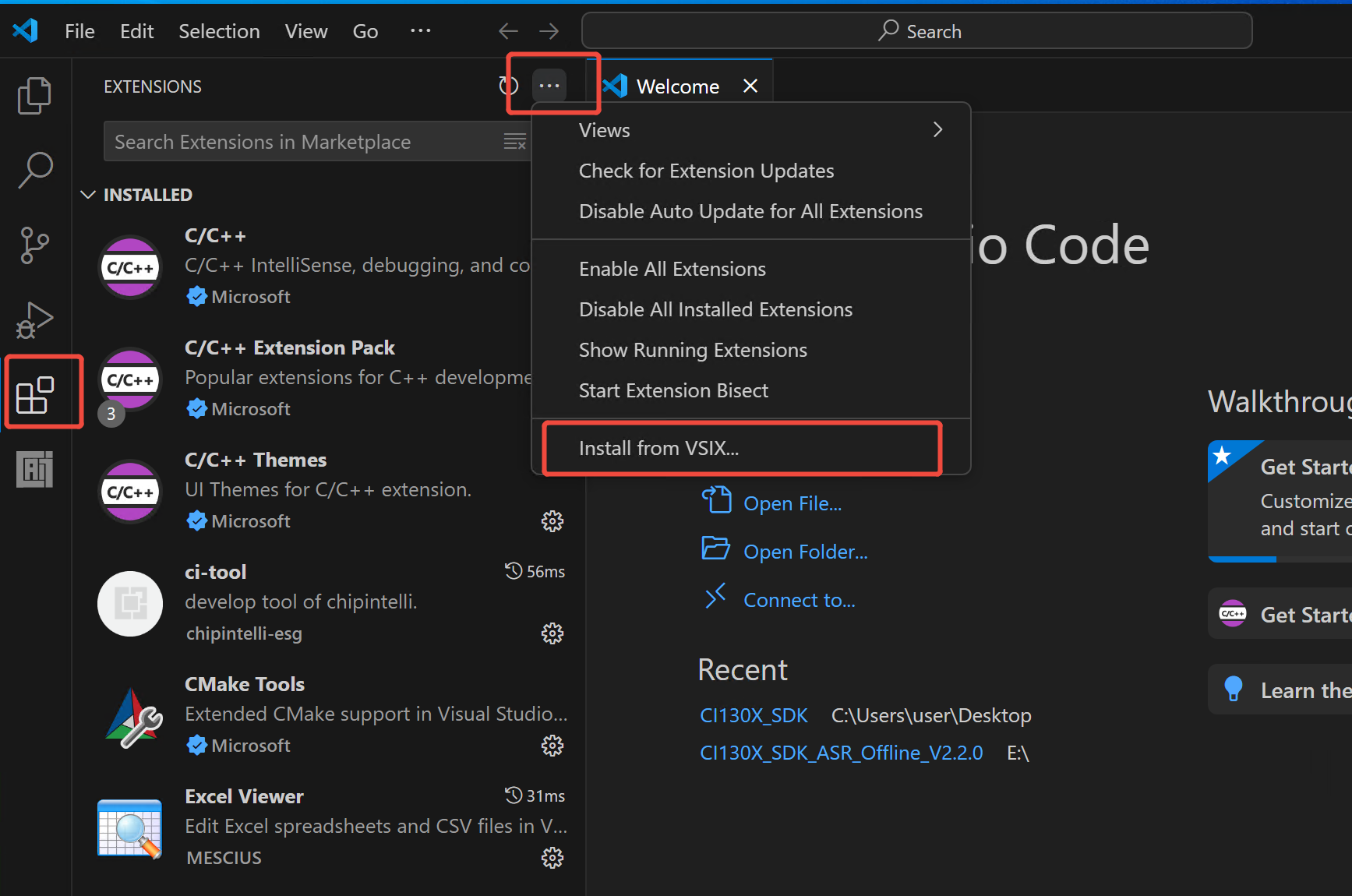This screenshot has height=896, width=1352.
Task: Click the manage gear for ci-tool
Action: (x=552, y=633)
